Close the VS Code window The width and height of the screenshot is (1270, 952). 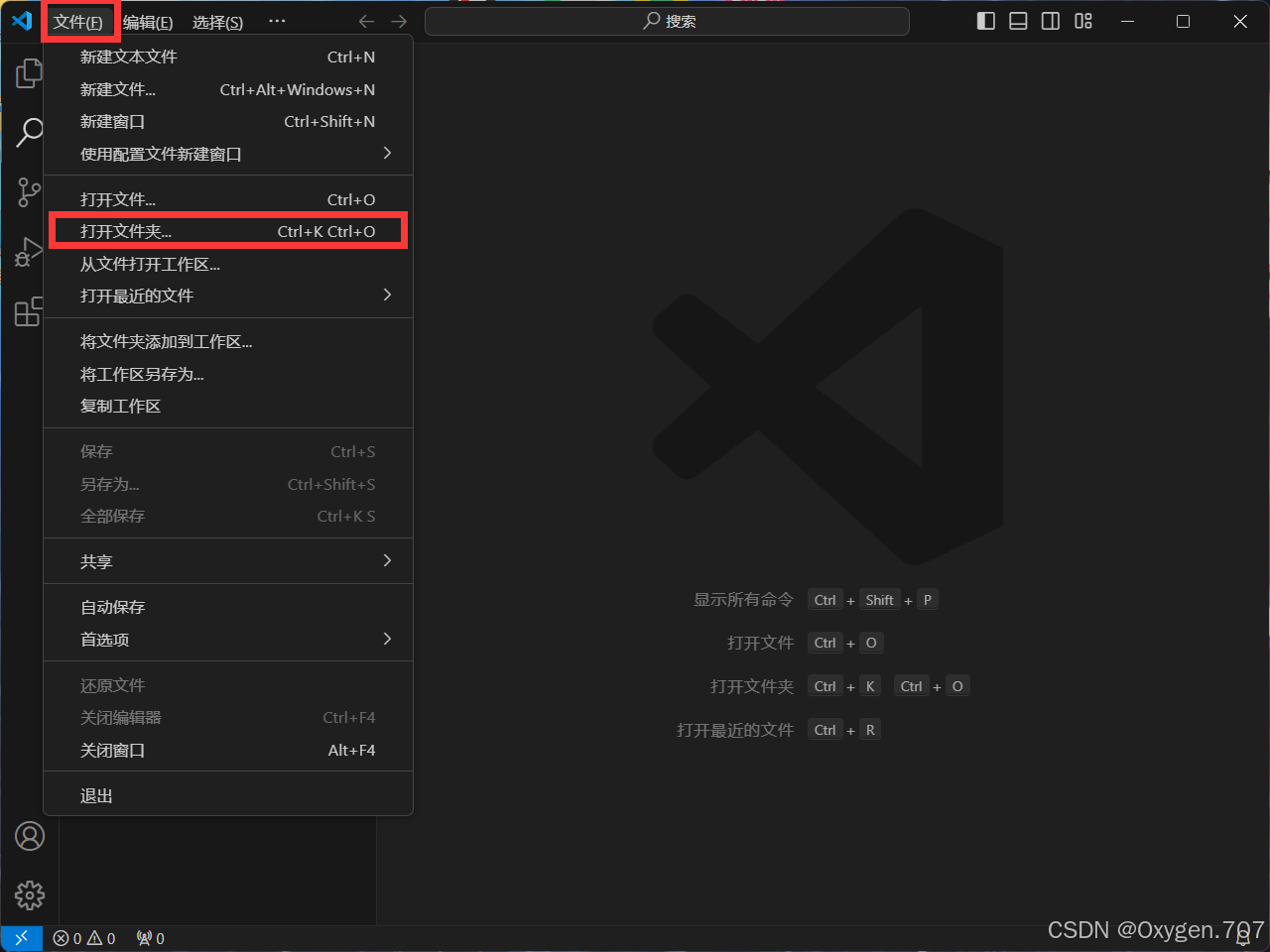click(x=1240, y=21)
